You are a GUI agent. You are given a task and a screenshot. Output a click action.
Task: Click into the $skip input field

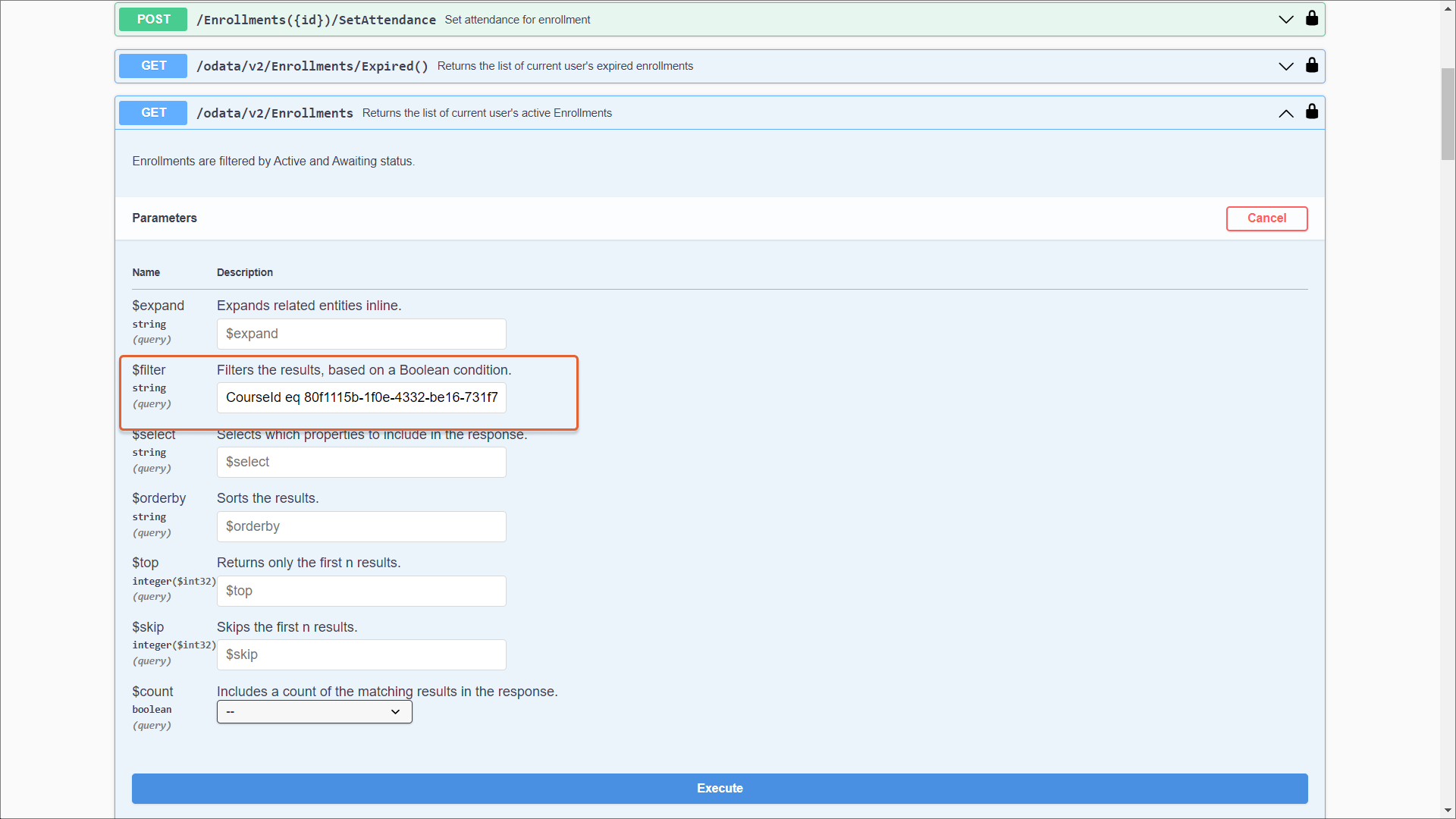(x=361, y=654)
